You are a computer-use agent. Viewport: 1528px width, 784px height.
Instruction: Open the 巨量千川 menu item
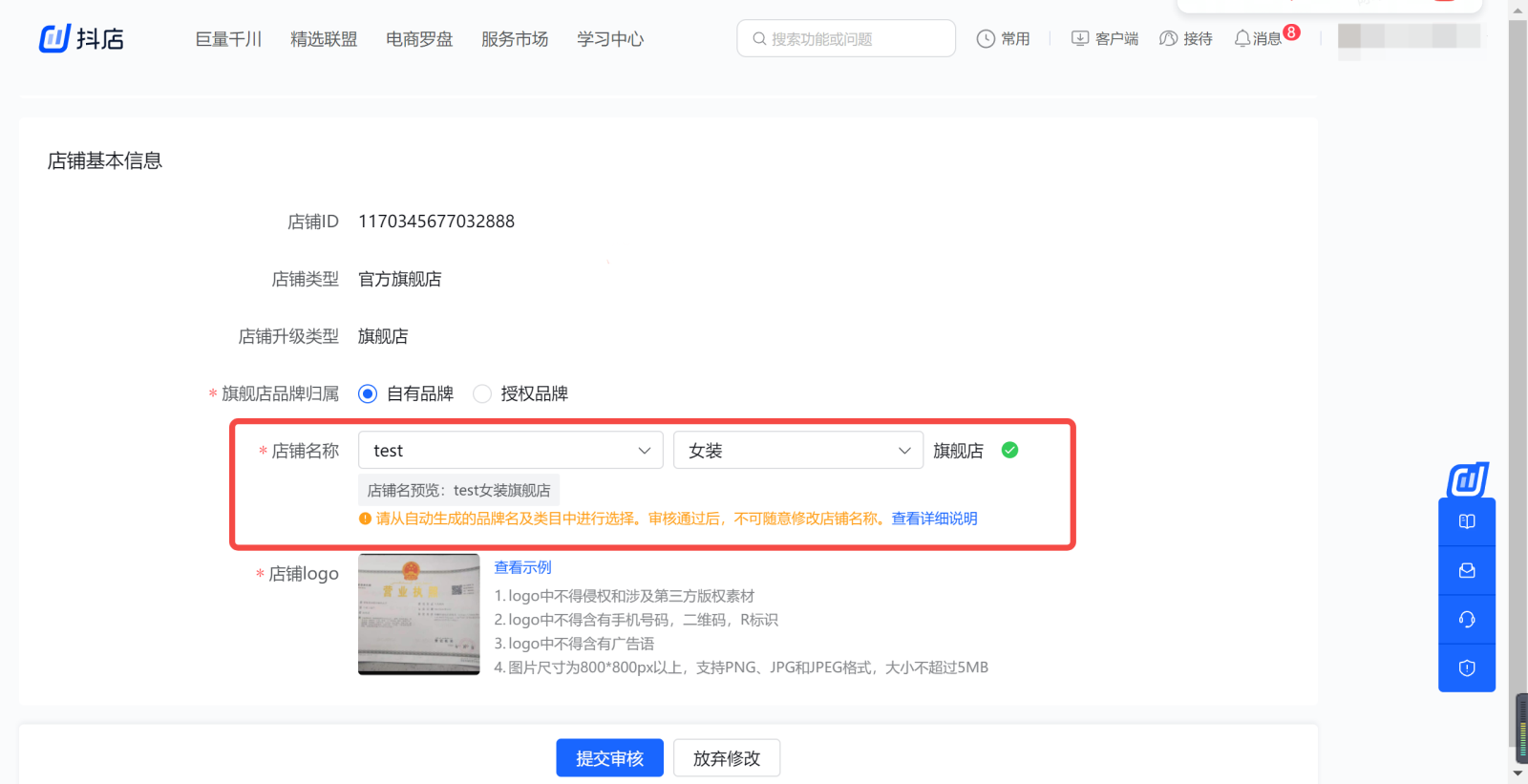(228, 39)
